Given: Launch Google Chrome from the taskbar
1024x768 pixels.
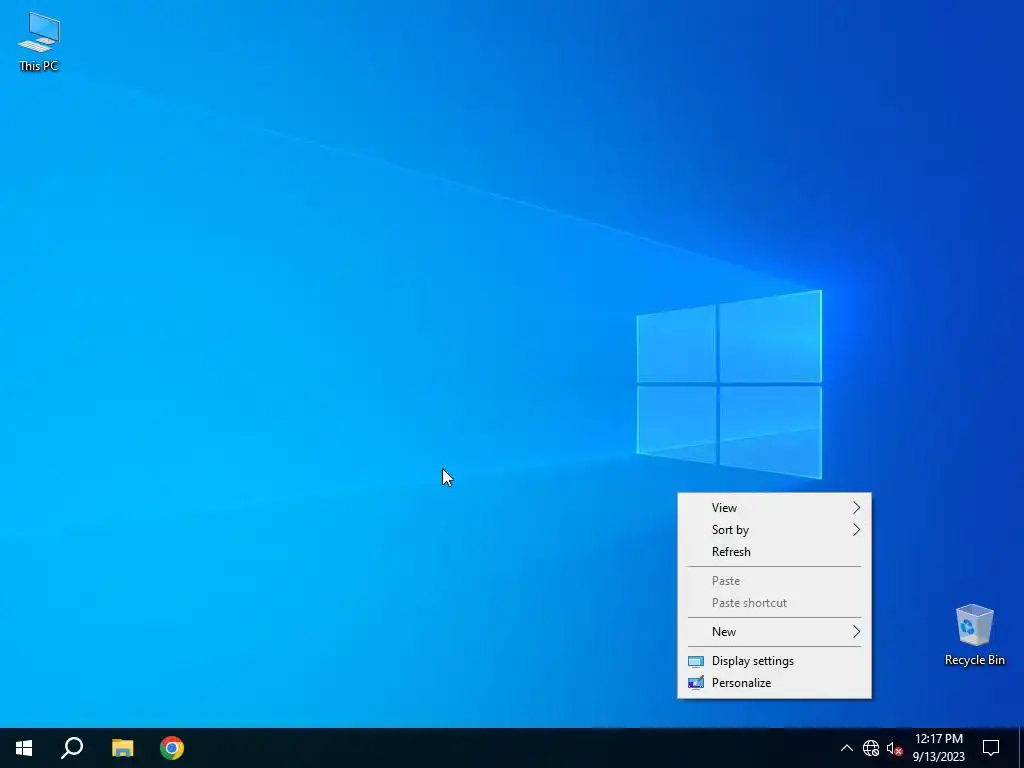Looking at the screenshot, I should [x=172, y=748].
